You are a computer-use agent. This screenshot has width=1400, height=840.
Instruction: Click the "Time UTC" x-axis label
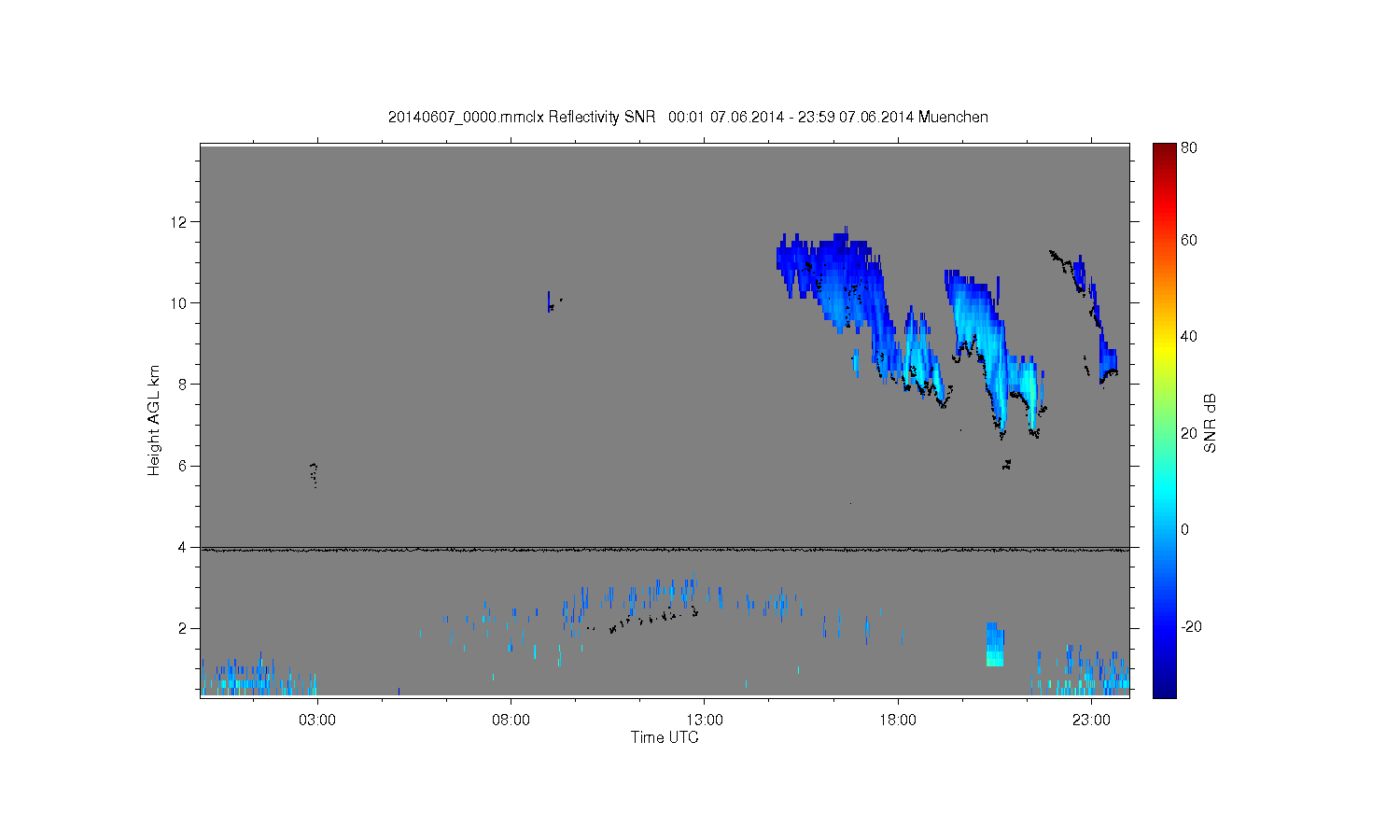(665, 737)
